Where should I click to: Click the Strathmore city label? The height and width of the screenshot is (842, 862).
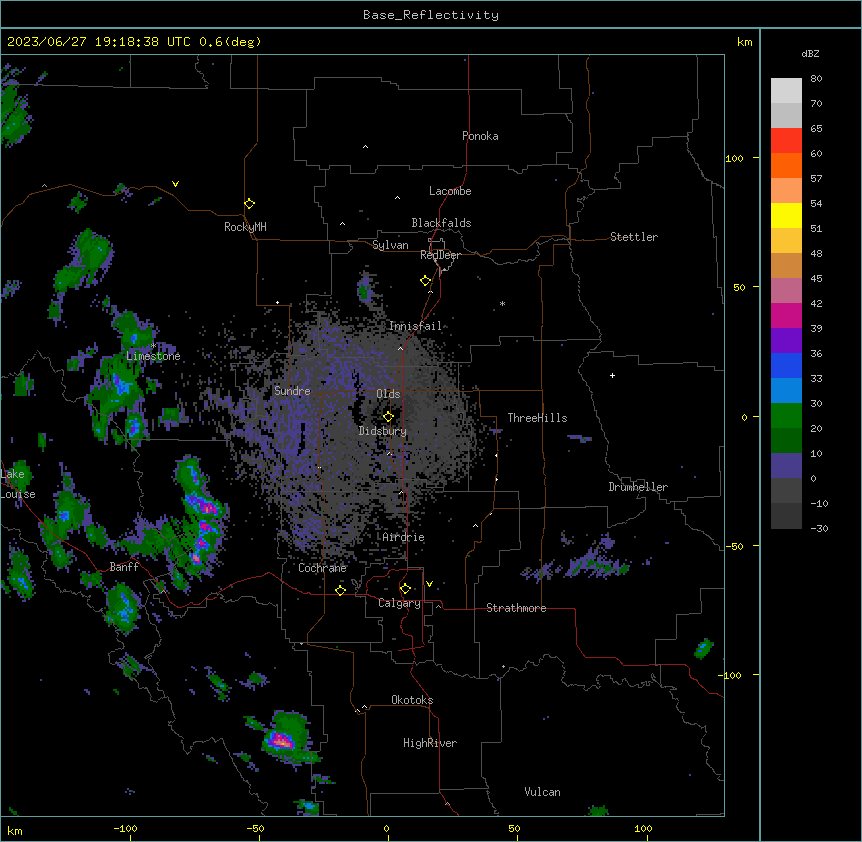516,608
